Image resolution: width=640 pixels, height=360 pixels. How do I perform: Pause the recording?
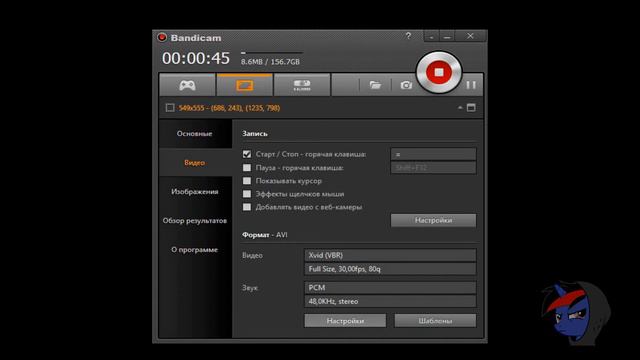click(471, 85)
